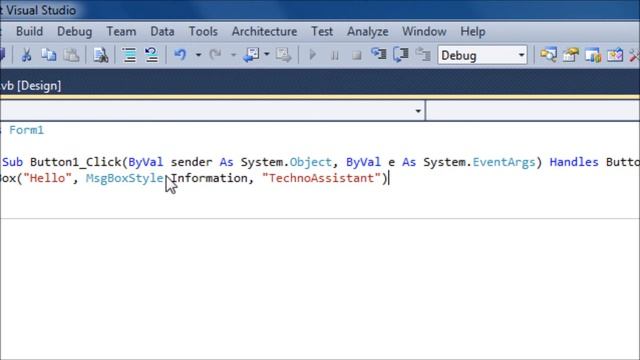Uncomment the selected lines icon
Viewport: 640px width, 360px height.
pyautogui.click(x=151, y=55)
